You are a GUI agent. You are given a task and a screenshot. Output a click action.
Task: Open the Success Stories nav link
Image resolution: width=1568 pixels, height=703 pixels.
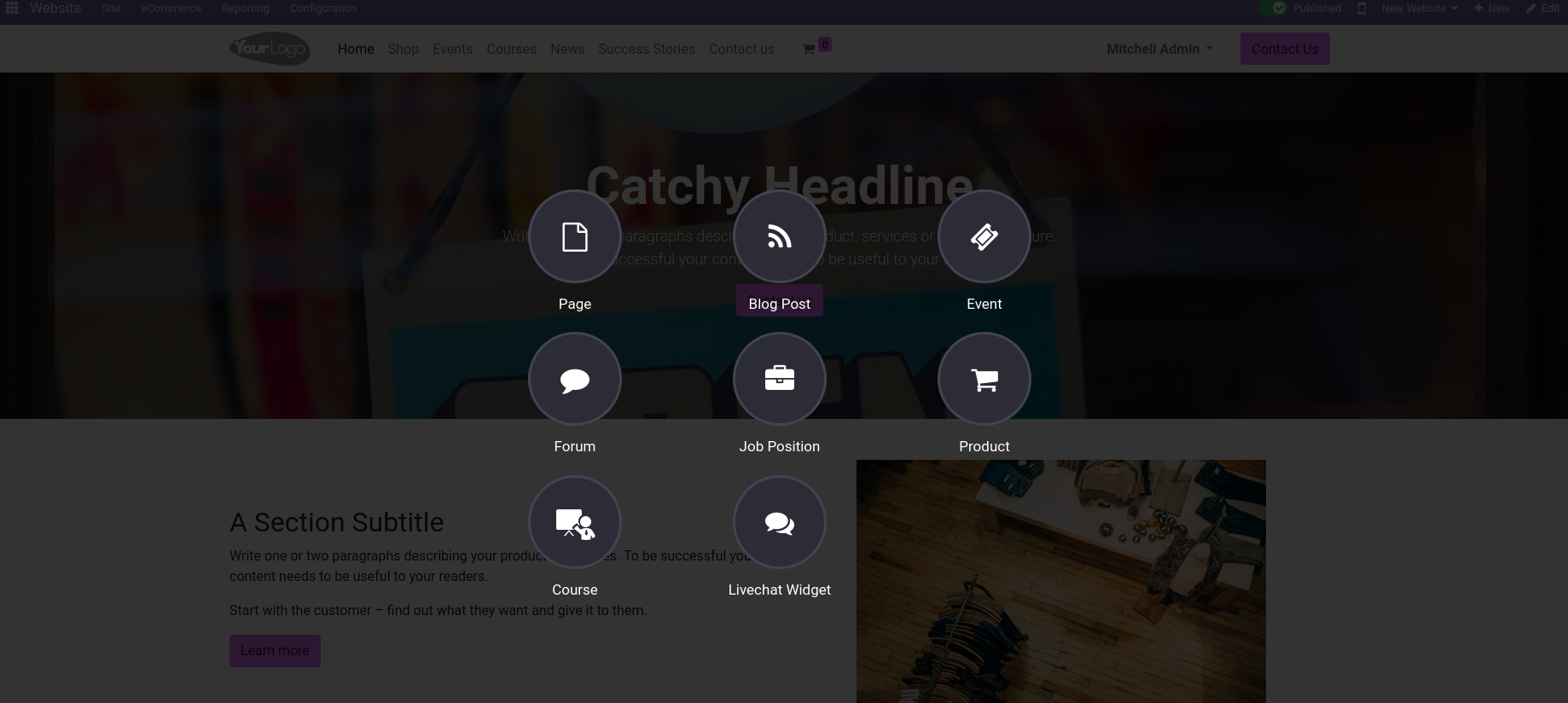click(x=647, y=49)
